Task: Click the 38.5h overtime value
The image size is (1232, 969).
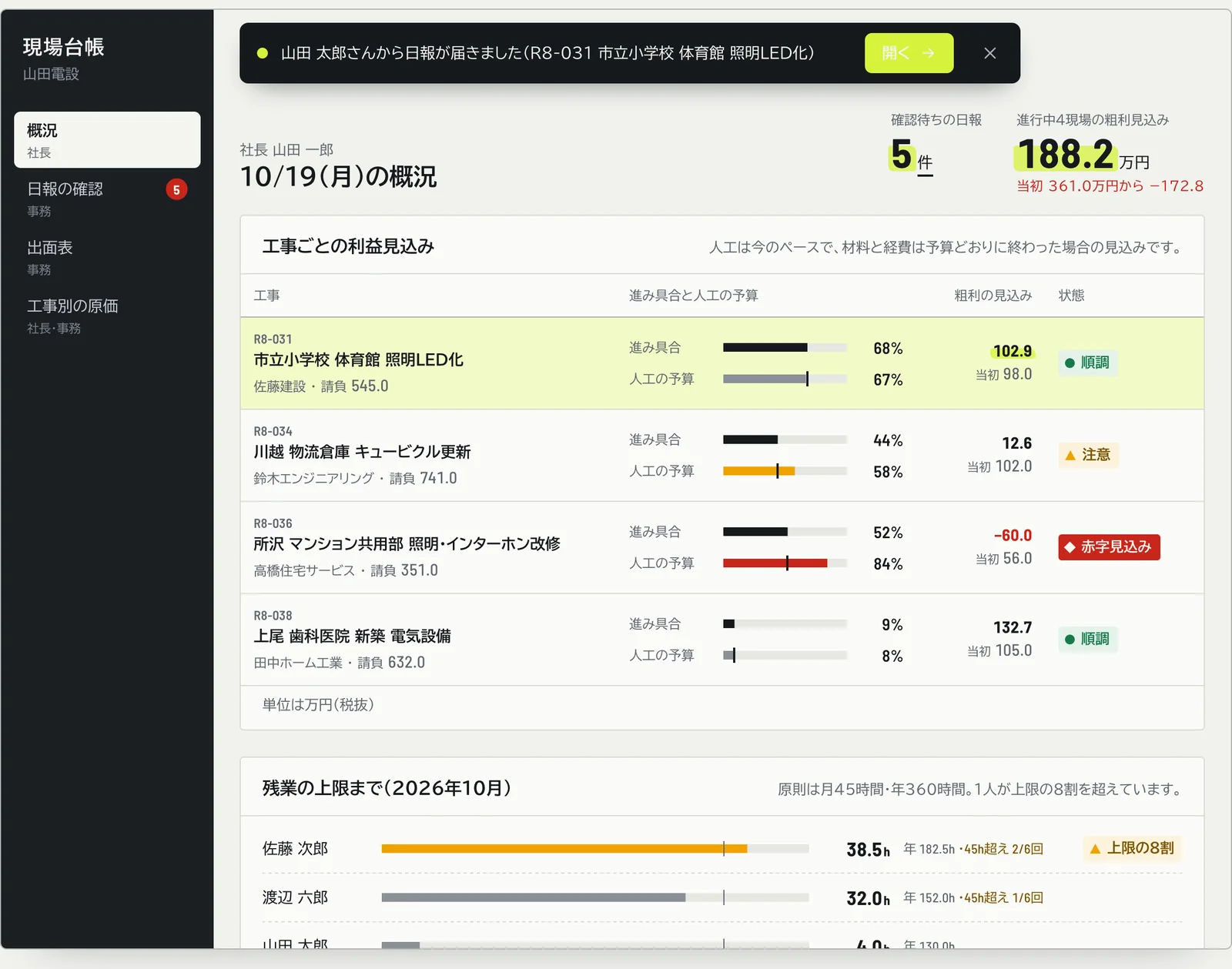Action: (x=868, y=850)
